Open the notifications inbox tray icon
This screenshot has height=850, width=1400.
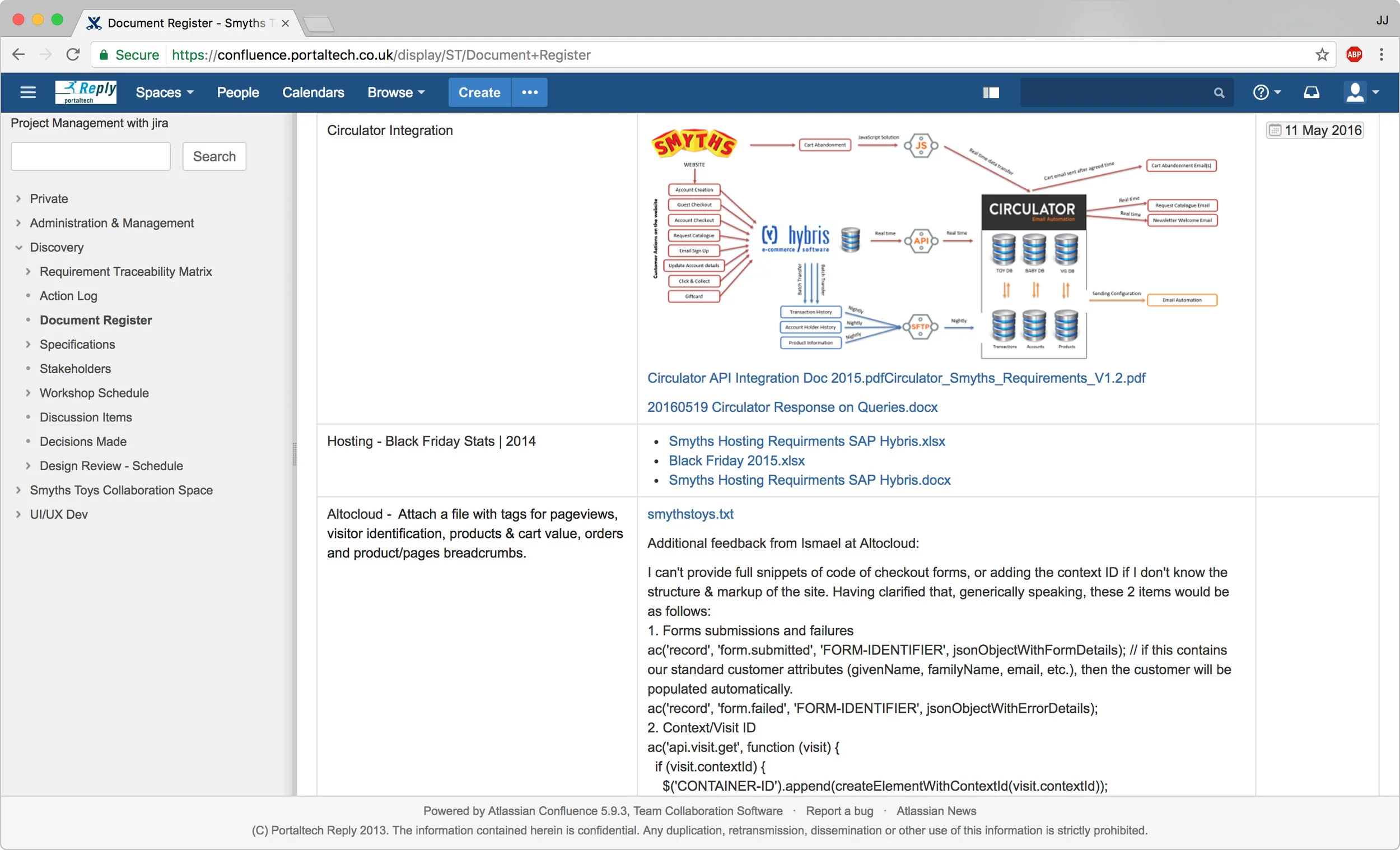click(x=1312, y=92)
